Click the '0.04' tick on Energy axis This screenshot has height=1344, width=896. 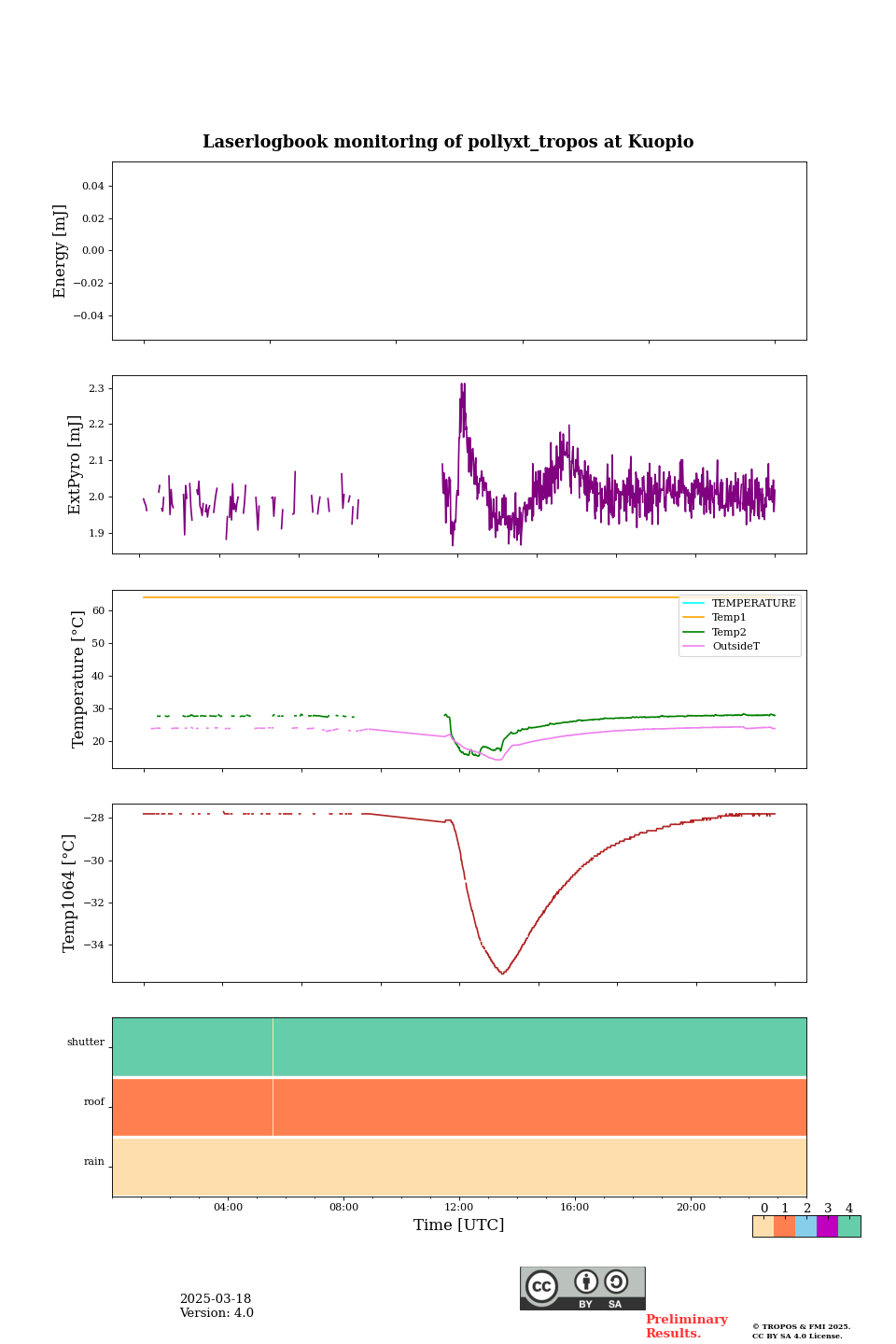(92, 187)
